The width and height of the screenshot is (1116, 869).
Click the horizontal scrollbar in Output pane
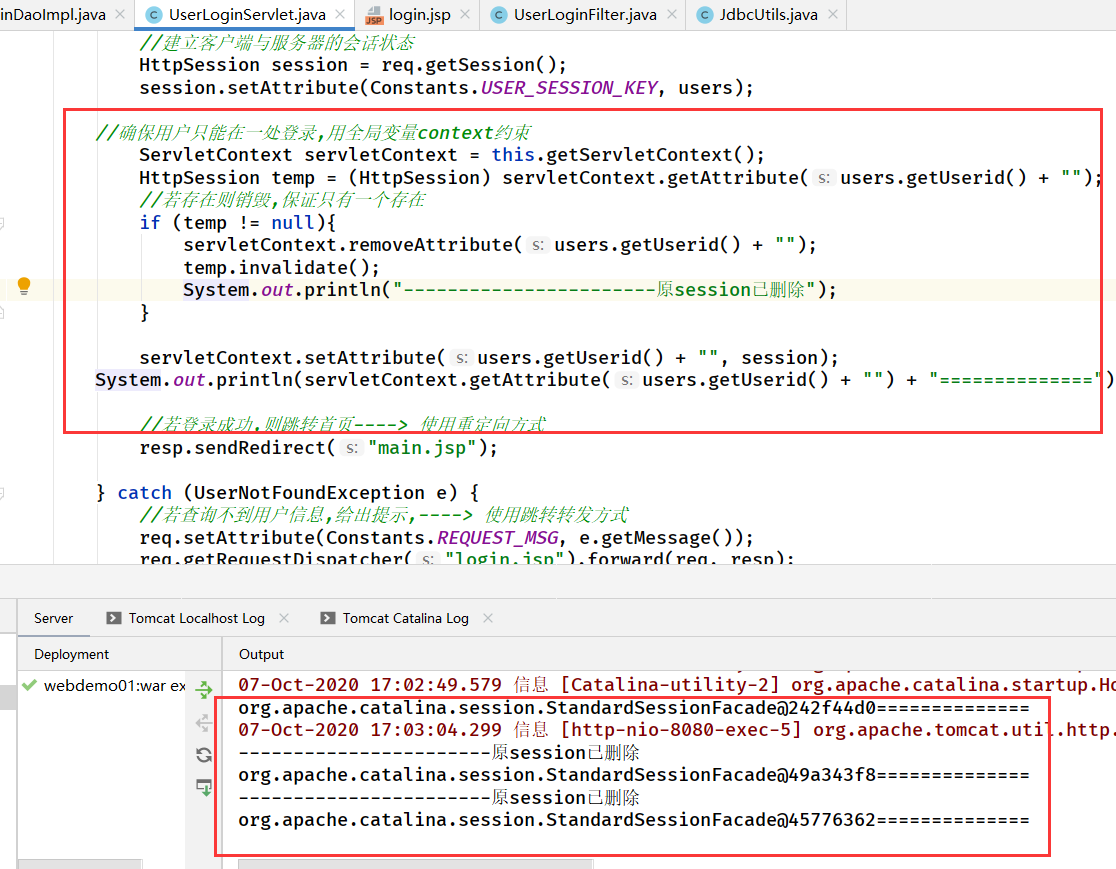[x=416, y=864]
